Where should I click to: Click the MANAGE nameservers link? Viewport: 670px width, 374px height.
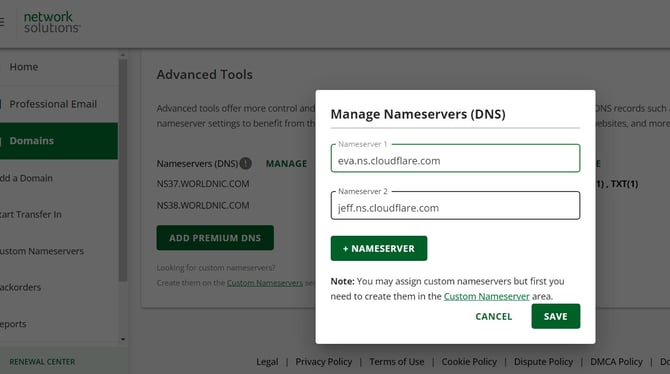point(286,164)
